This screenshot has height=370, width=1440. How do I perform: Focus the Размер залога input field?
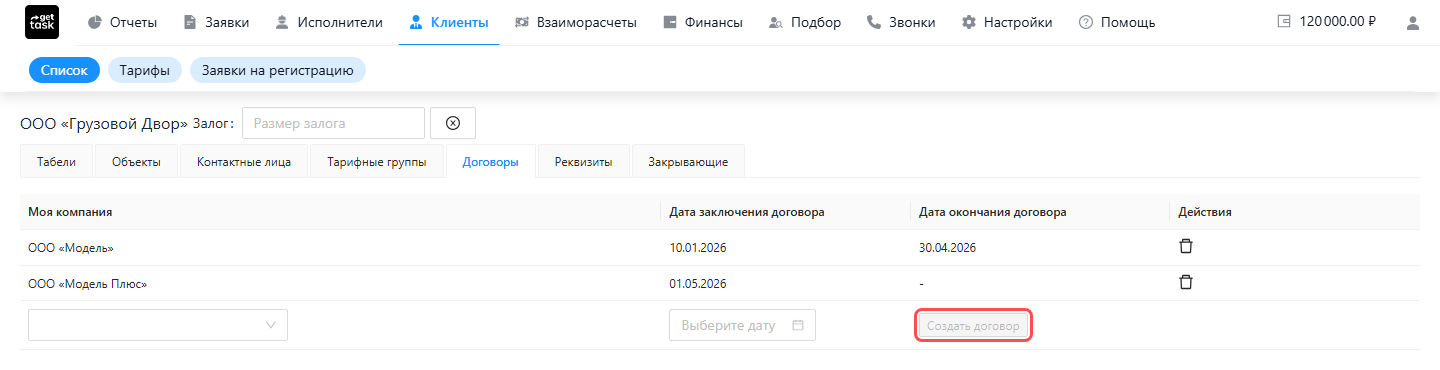click(x=334, y=123)
